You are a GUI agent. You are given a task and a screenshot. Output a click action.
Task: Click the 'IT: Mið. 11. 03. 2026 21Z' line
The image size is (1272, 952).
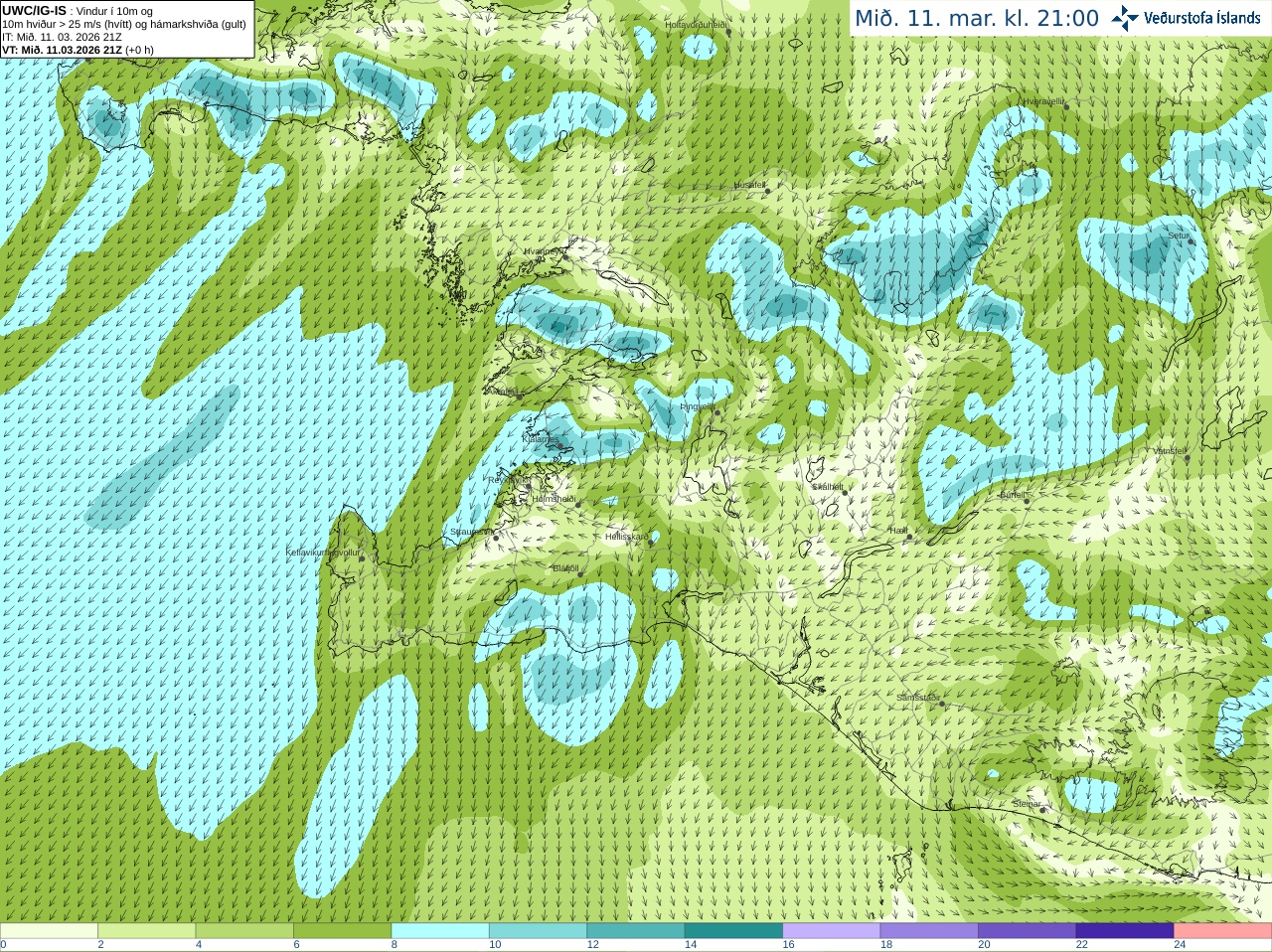pos(62,37)
